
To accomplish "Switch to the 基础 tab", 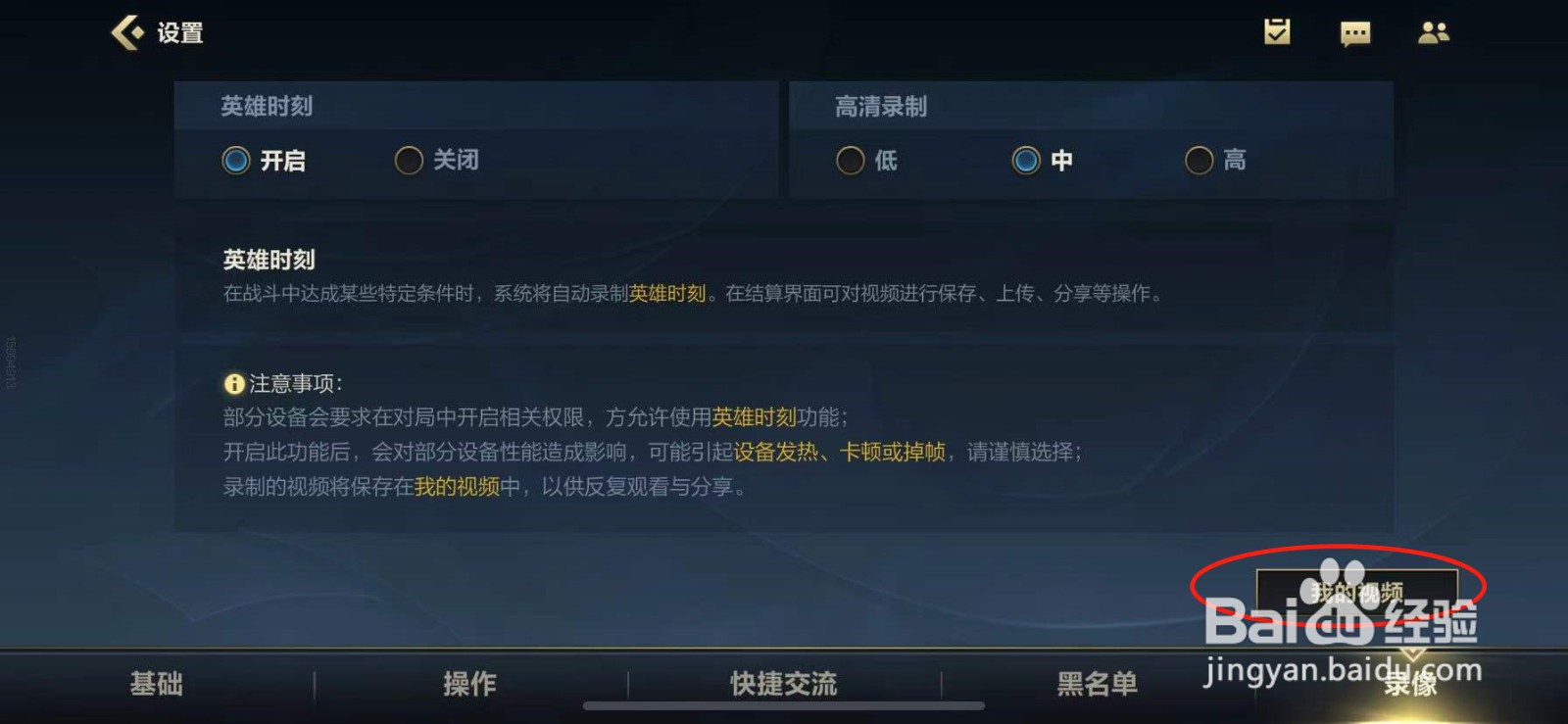I will 157,684.
